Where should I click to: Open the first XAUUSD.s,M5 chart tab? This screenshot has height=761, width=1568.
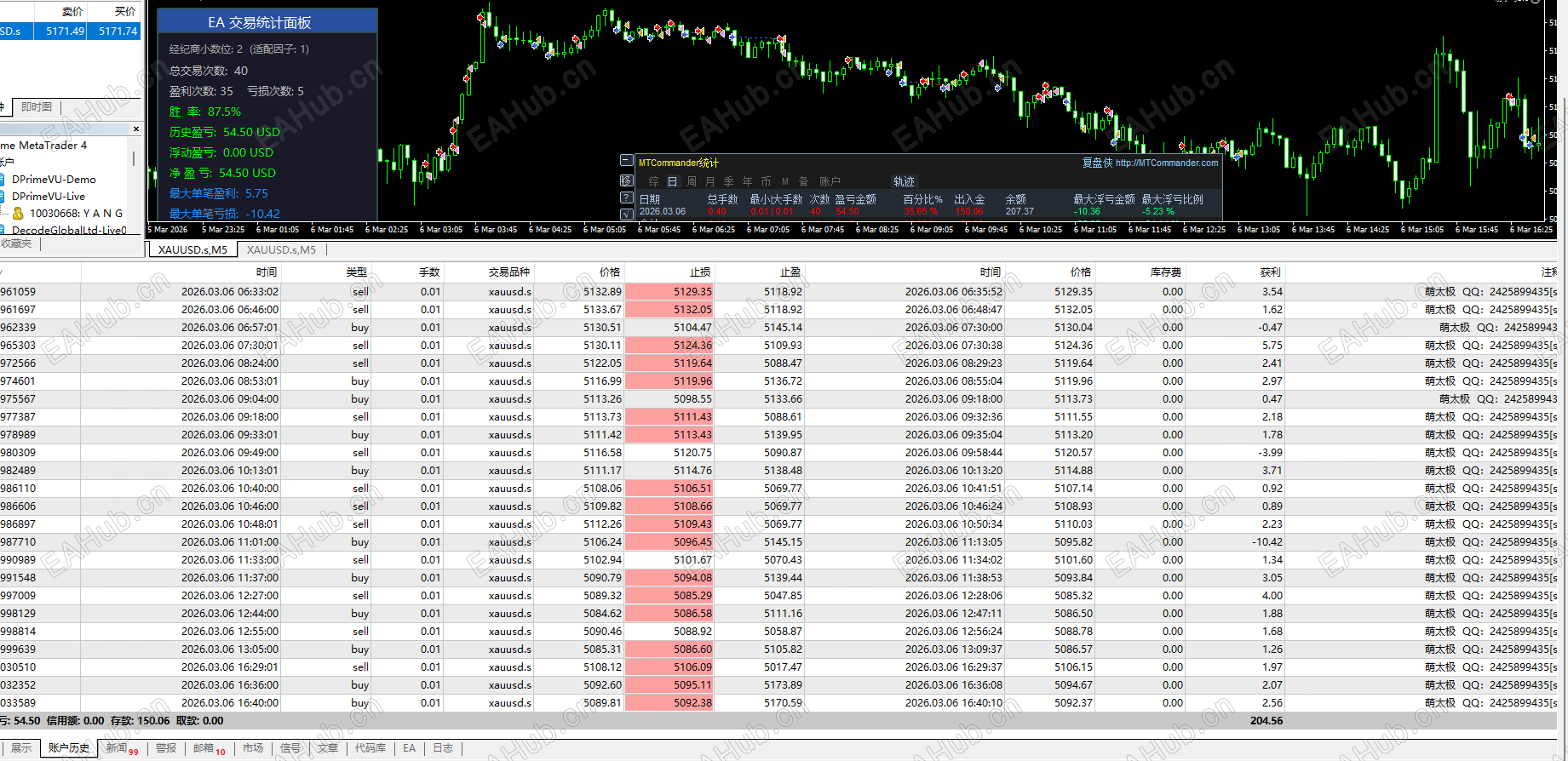192,249
